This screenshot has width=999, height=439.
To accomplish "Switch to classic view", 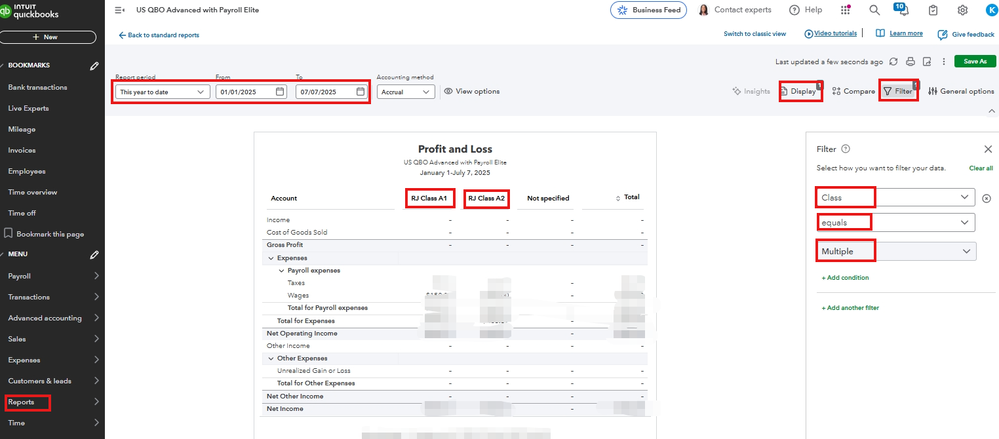I will [x=755, y=34].
